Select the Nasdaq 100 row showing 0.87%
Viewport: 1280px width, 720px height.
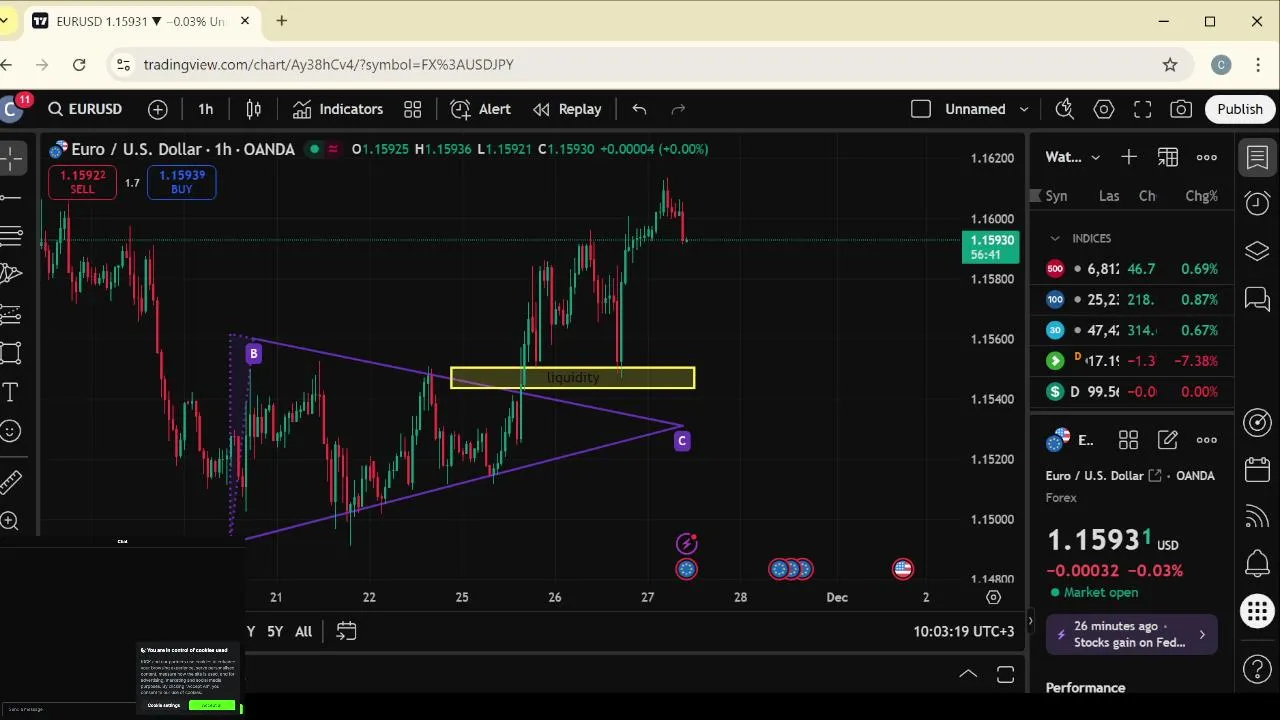(1132, 299)
